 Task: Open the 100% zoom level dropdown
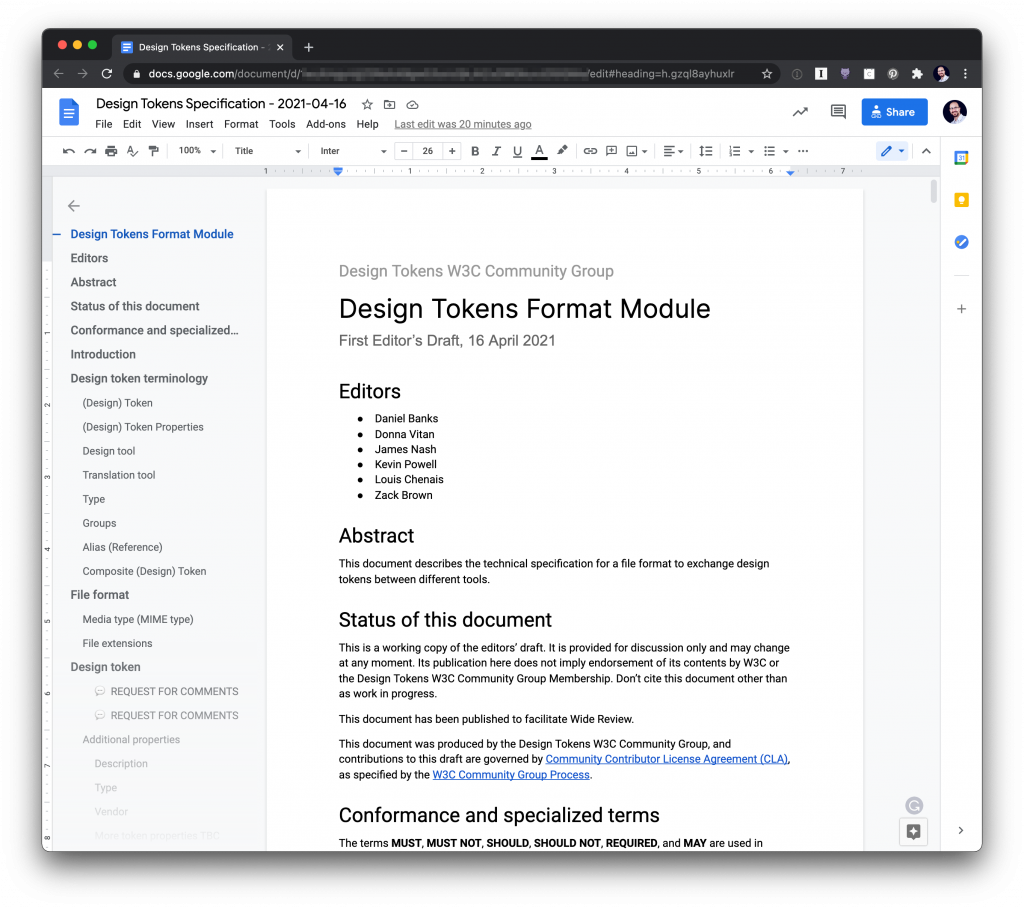195,151
